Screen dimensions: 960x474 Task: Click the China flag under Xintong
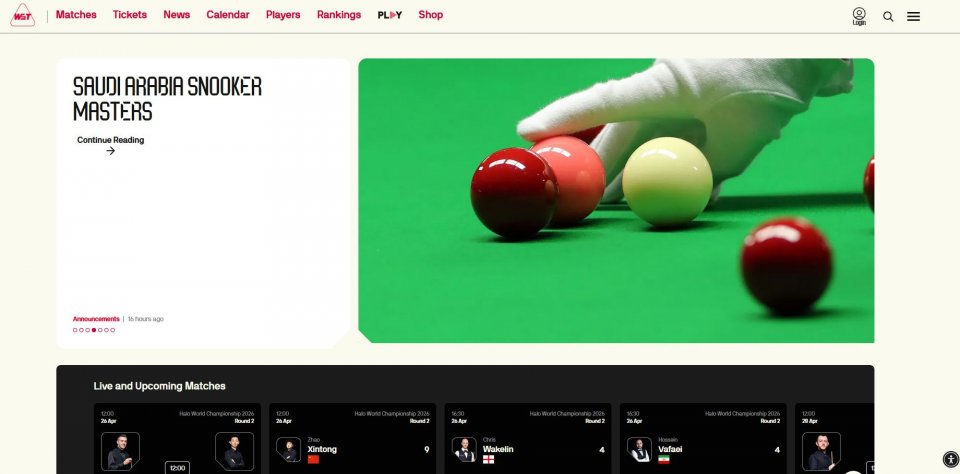click(x=313, y=460)
